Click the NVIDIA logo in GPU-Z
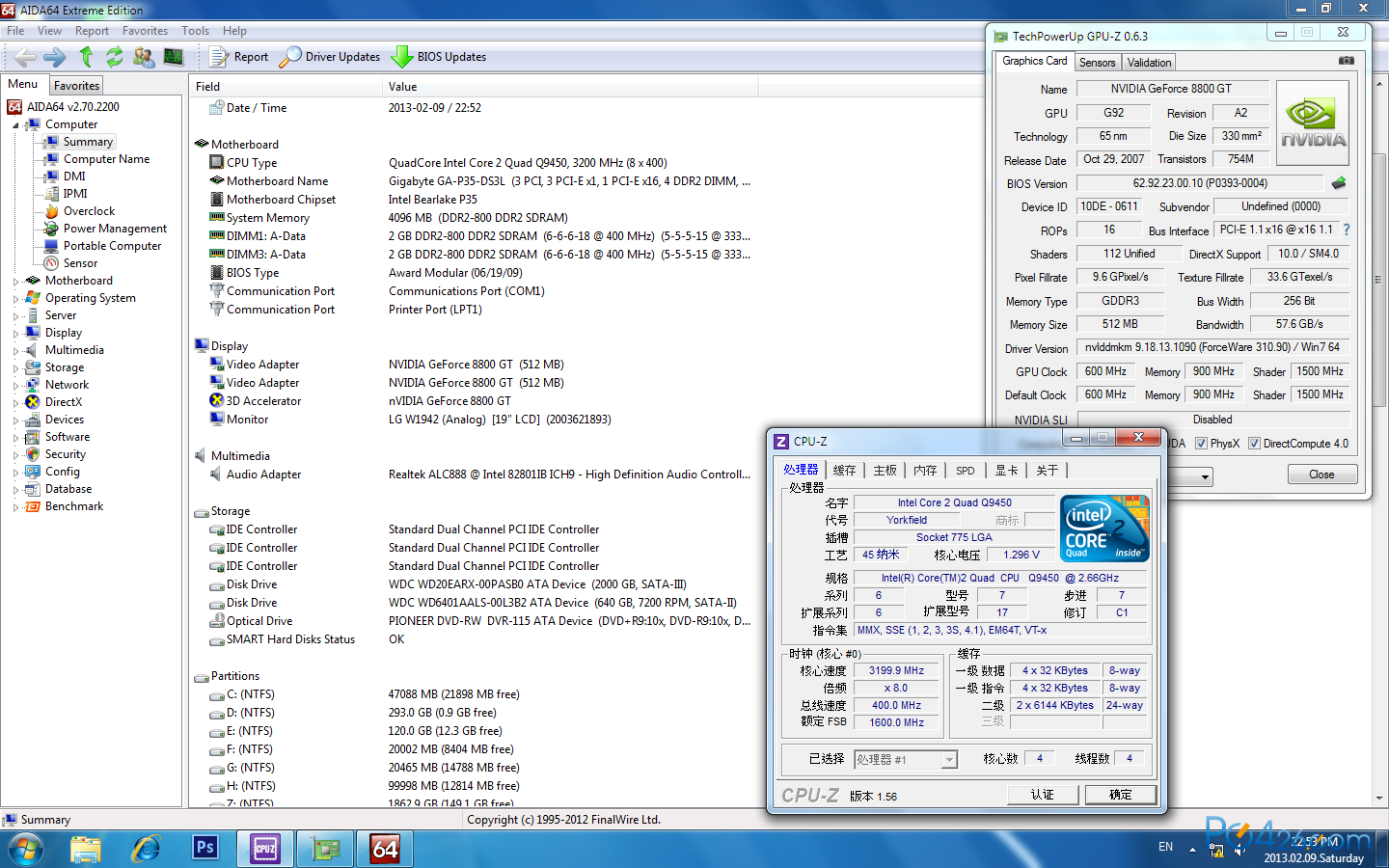The image size is (1389, 868). 1313,124
